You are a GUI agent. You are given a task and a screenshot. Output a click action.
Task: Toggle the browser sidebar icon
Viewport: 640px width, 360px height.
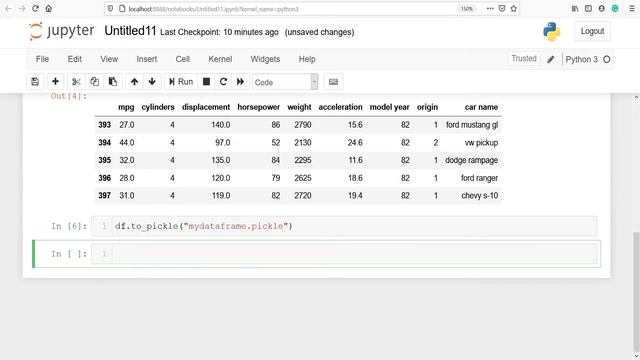click(x=588, y=9)
